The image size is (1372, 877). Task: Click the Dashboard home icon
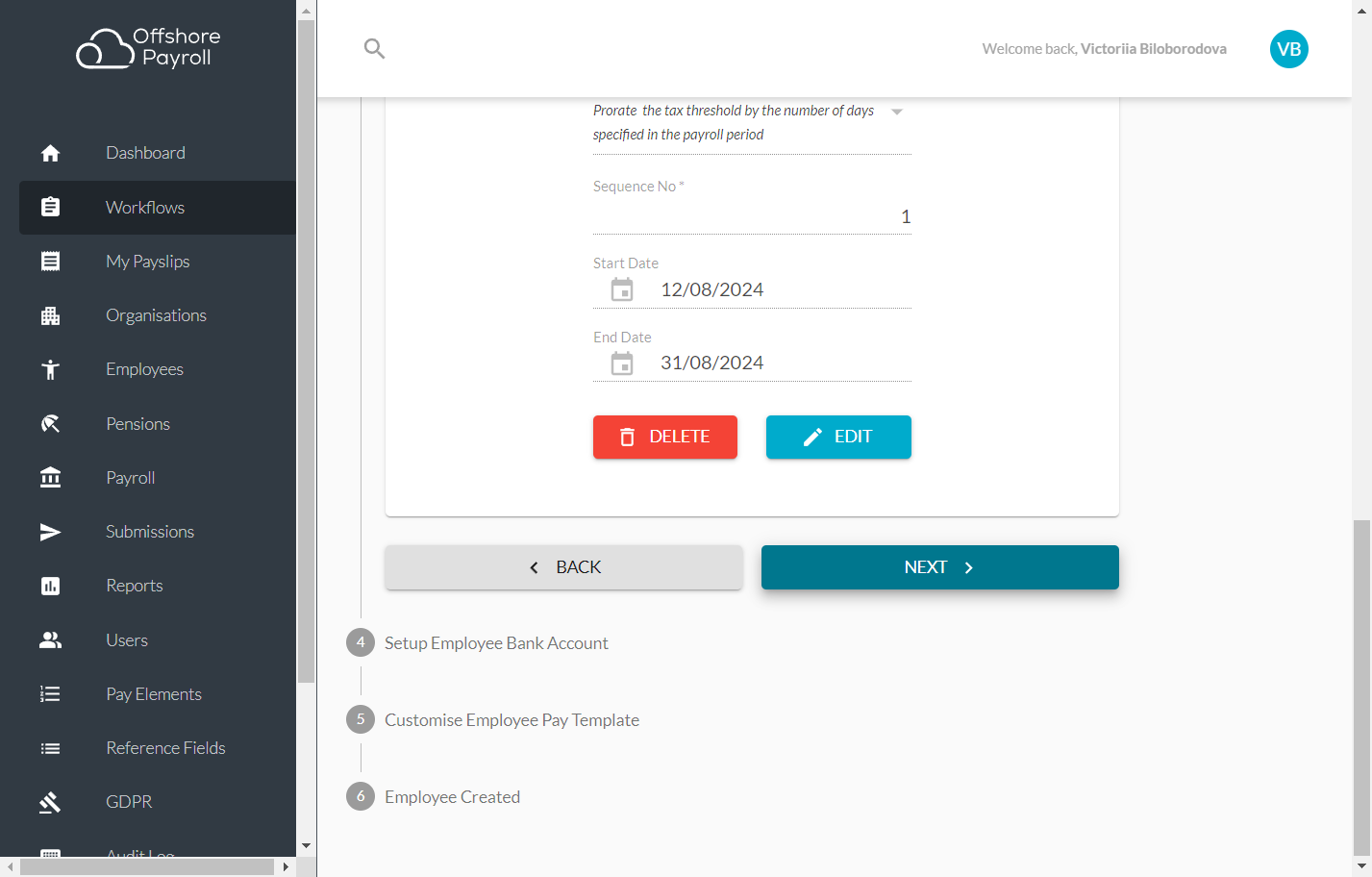[x=51, y=153]
